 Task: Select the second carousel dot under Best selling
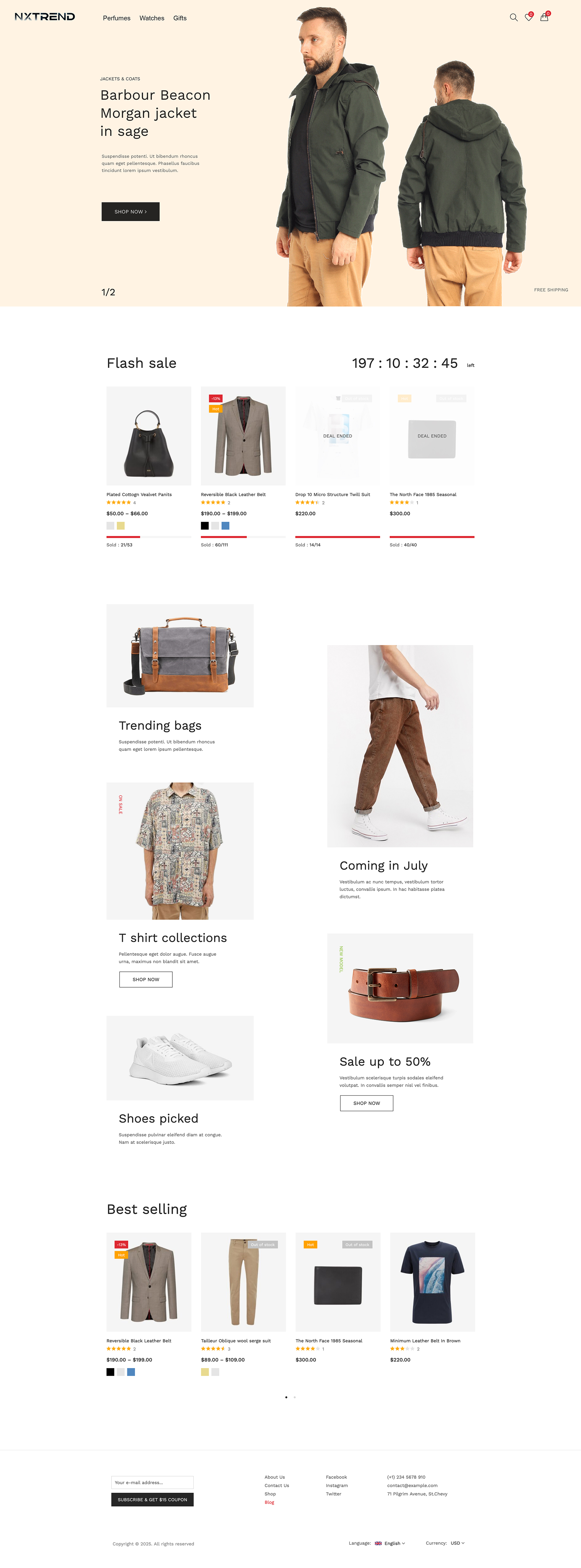(295, 1397)
